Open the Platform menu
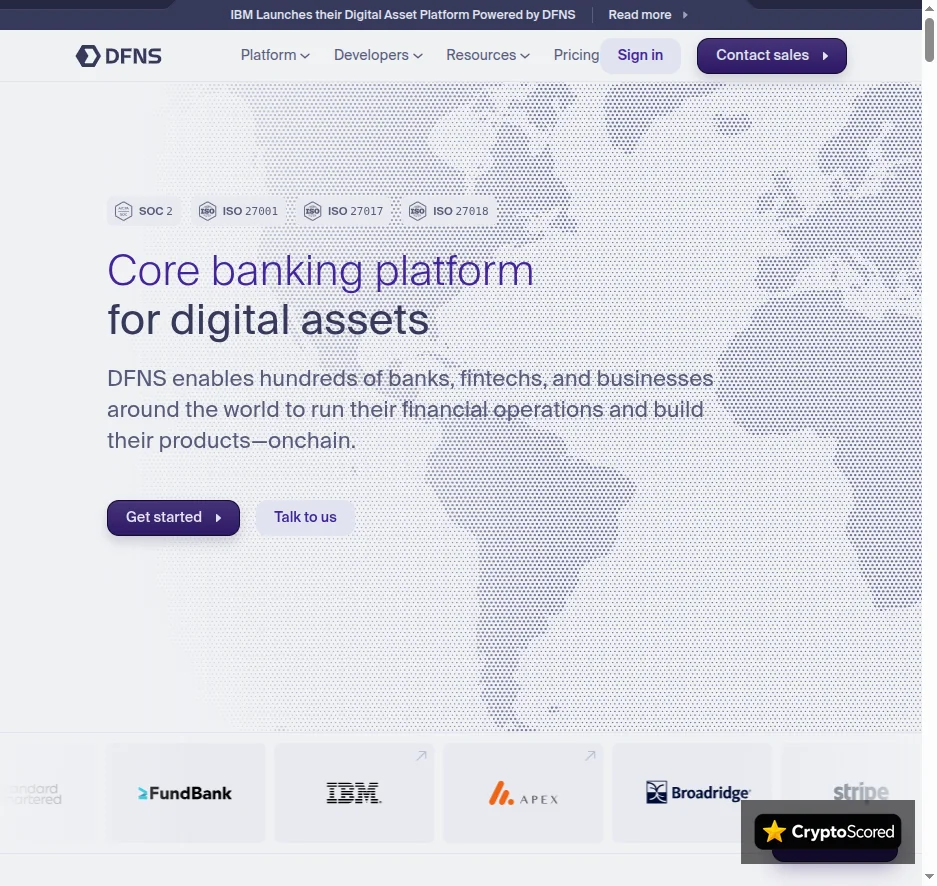This screenshot has height=886, width=937. point(275,55)
